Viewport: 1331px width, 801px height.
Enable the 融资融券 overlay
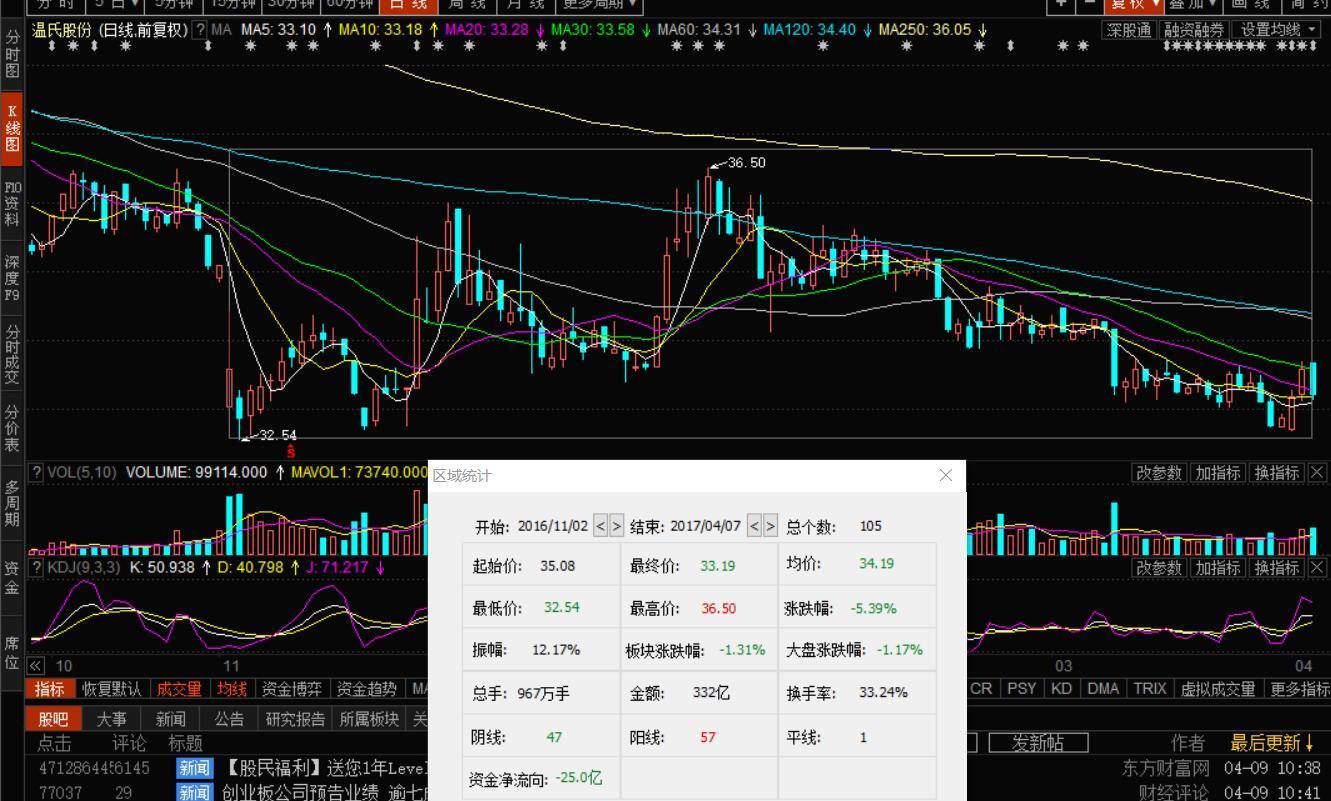pyautogui.click(x=1193, y=29)
